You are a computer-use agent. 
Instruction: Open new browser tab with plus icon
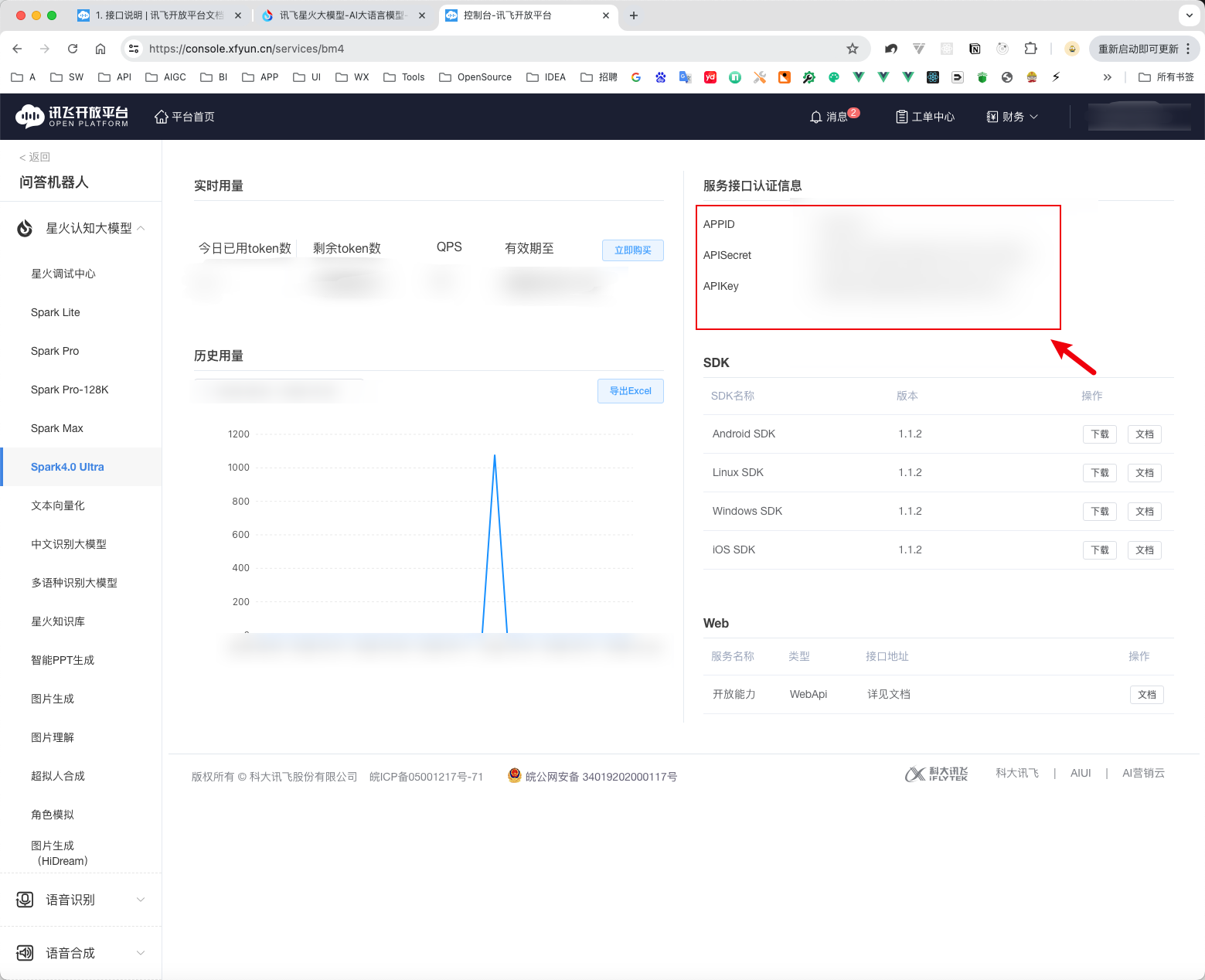[x=634, y=15]
